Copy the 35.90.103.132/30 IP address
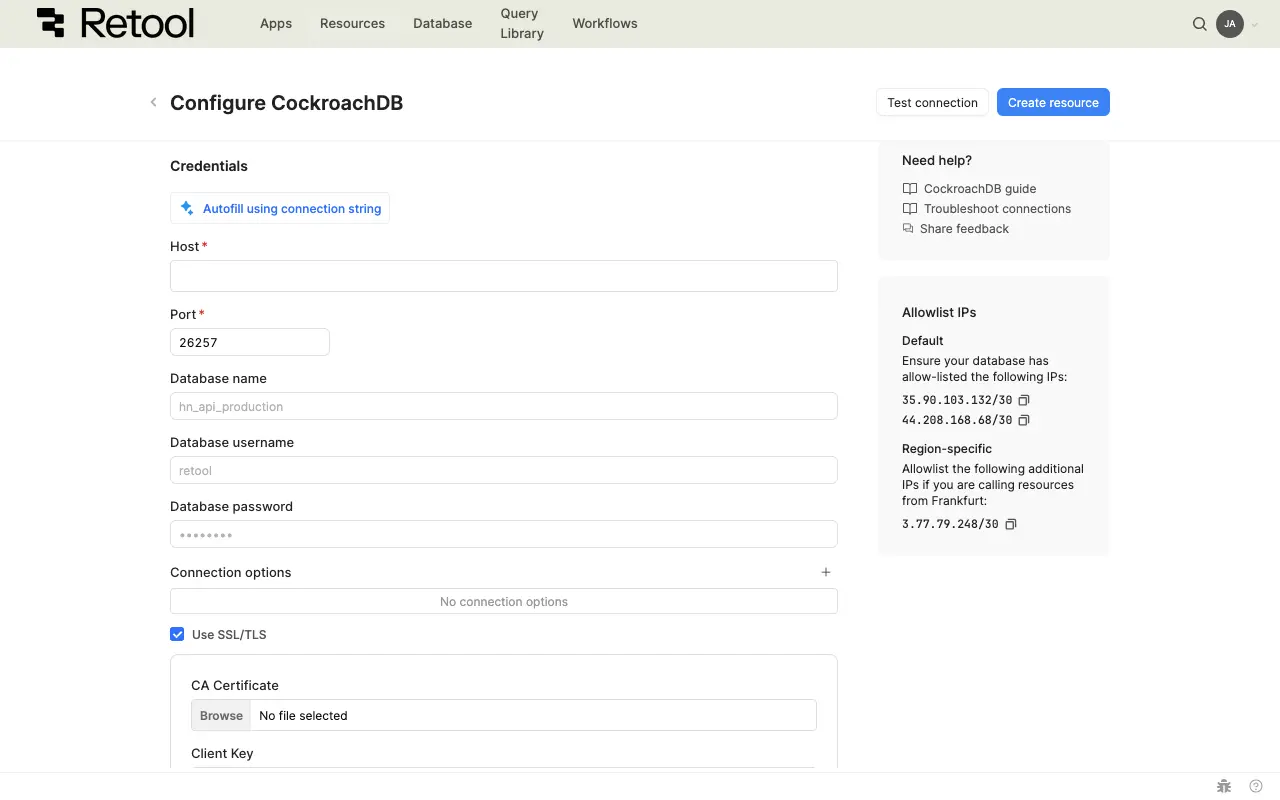Viewport: 1280px width, 800px height. (1023, 400)
